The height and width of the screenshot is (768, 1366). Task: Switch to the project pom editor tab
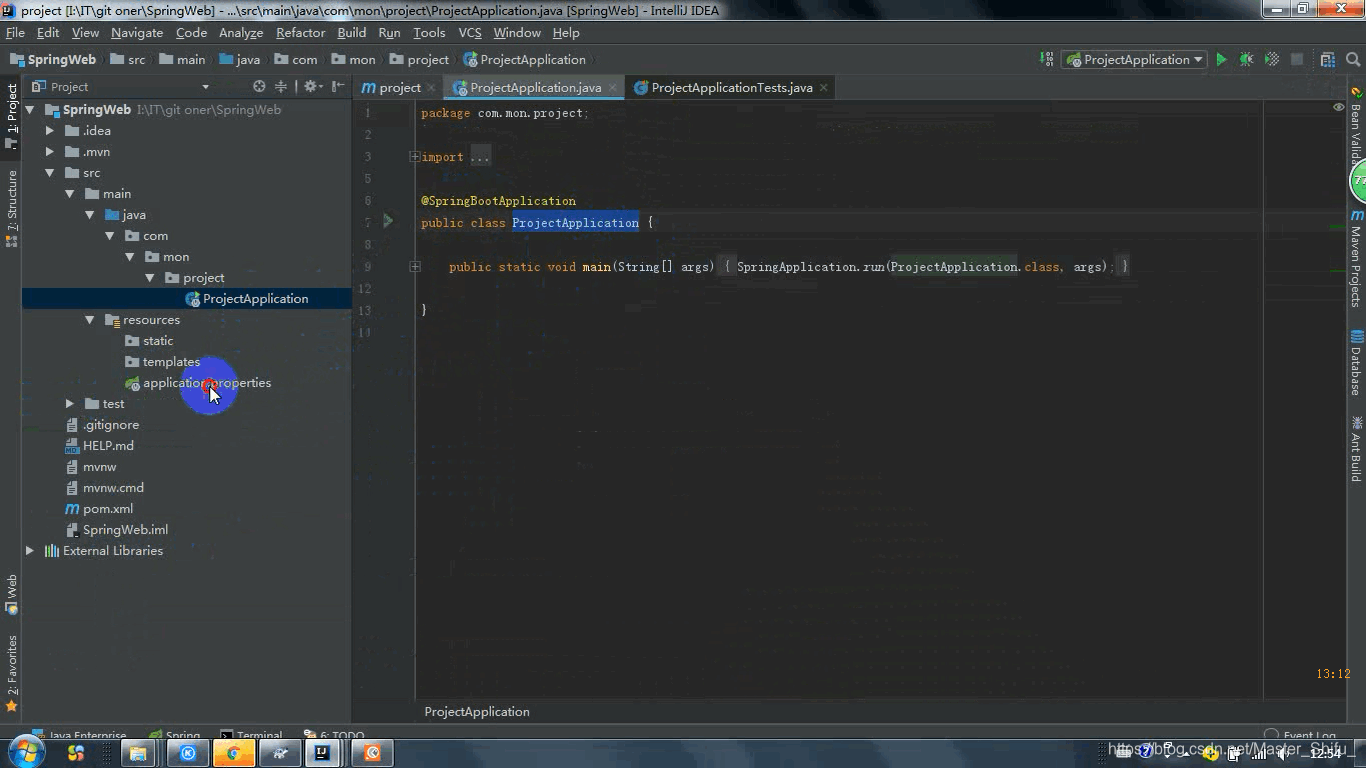[x=398, y=88]
